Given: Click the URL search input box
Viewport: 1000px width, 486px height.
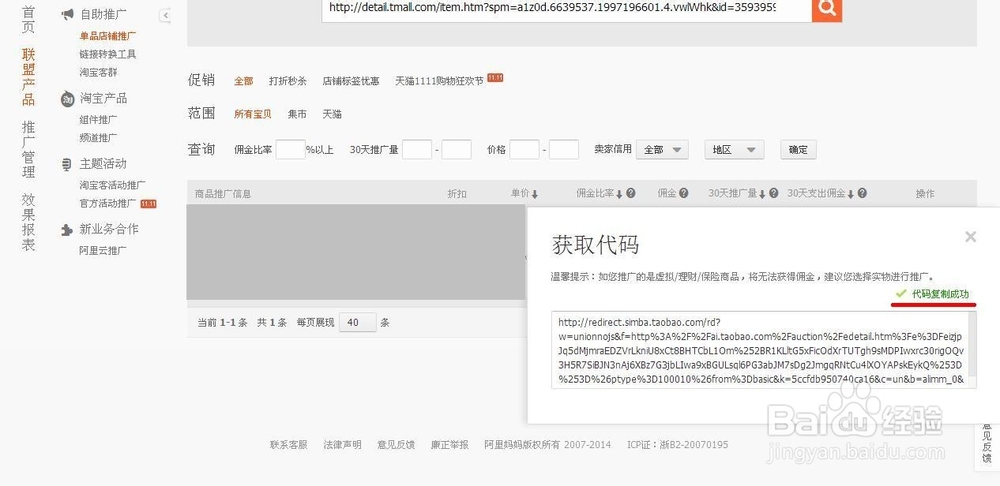Looking at the screenshot, I should pos(566,9).
